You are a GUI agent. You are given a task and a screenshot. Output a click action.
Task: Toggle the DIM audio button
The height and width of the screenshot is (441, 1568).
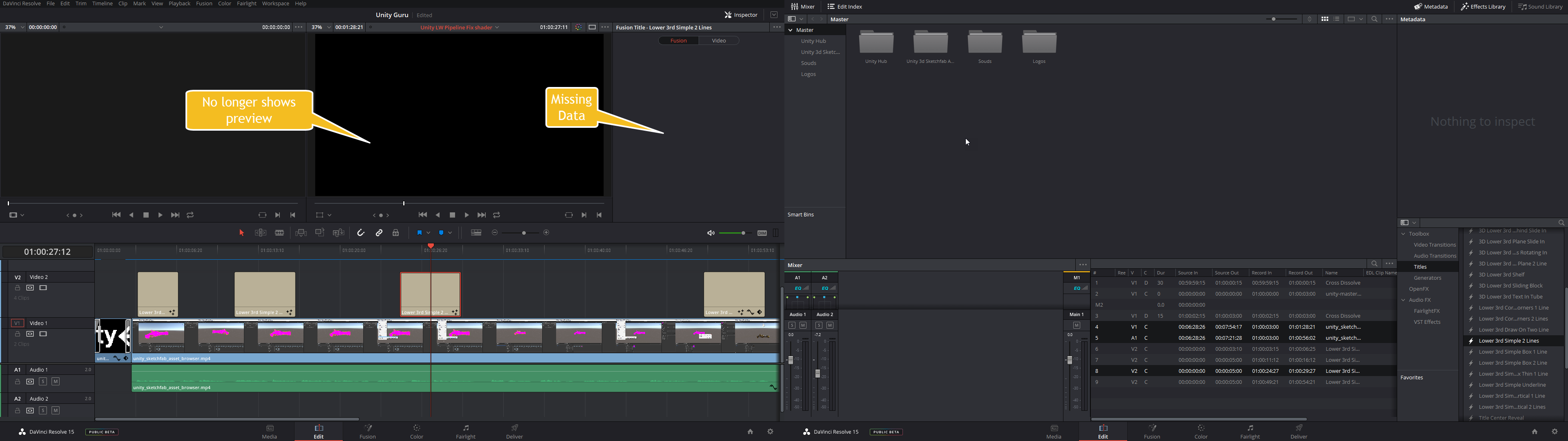(x=762, y=233)
